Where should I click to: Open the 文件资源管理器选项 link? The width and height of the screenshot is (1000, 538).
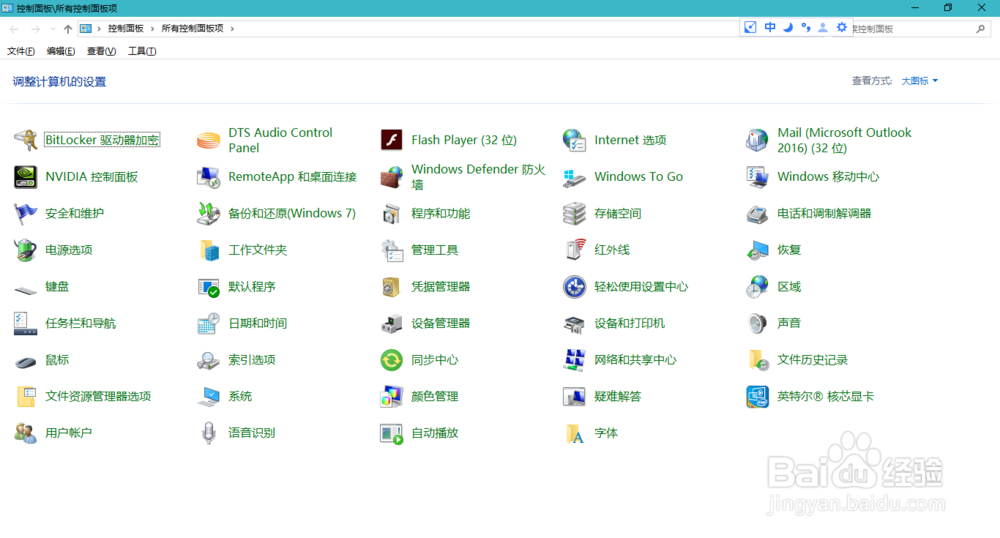click(98, 396)
